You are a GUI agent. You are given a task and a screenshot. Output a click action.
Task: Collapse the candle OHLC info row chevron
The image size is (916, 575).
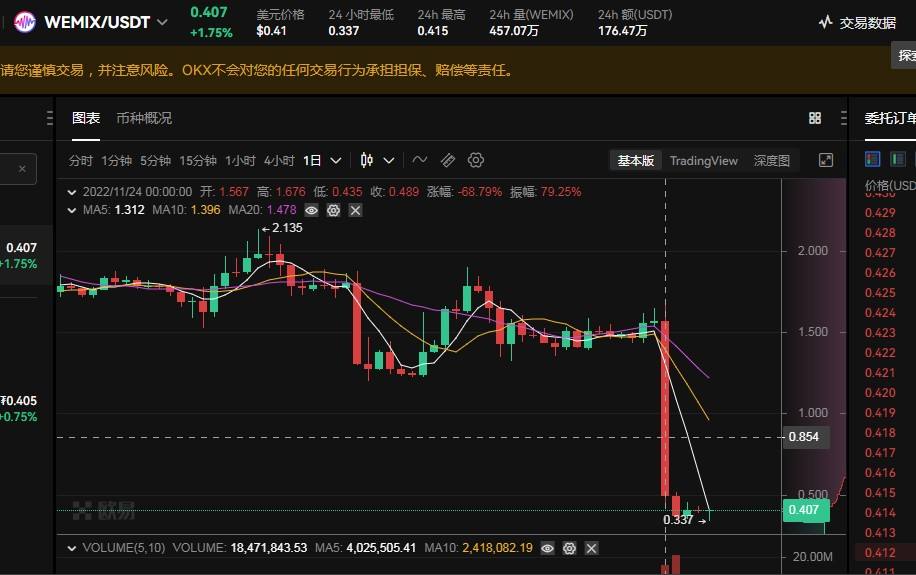tap(72, 192)
